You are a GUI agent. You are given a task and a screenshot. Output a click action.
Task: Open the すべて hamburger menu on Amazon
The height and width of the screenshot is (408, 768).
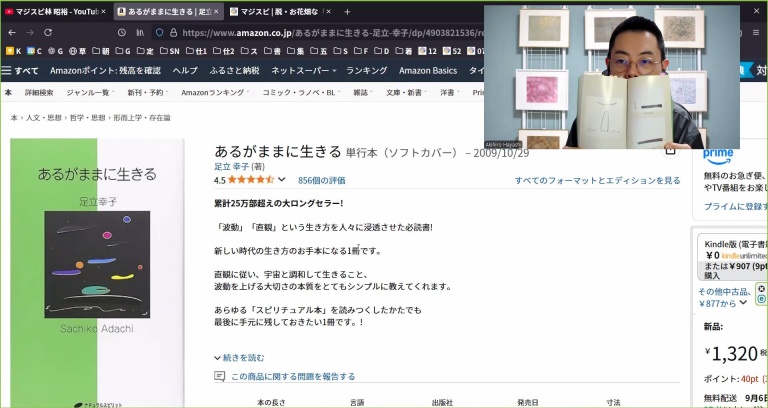click(x=20, y=71)
